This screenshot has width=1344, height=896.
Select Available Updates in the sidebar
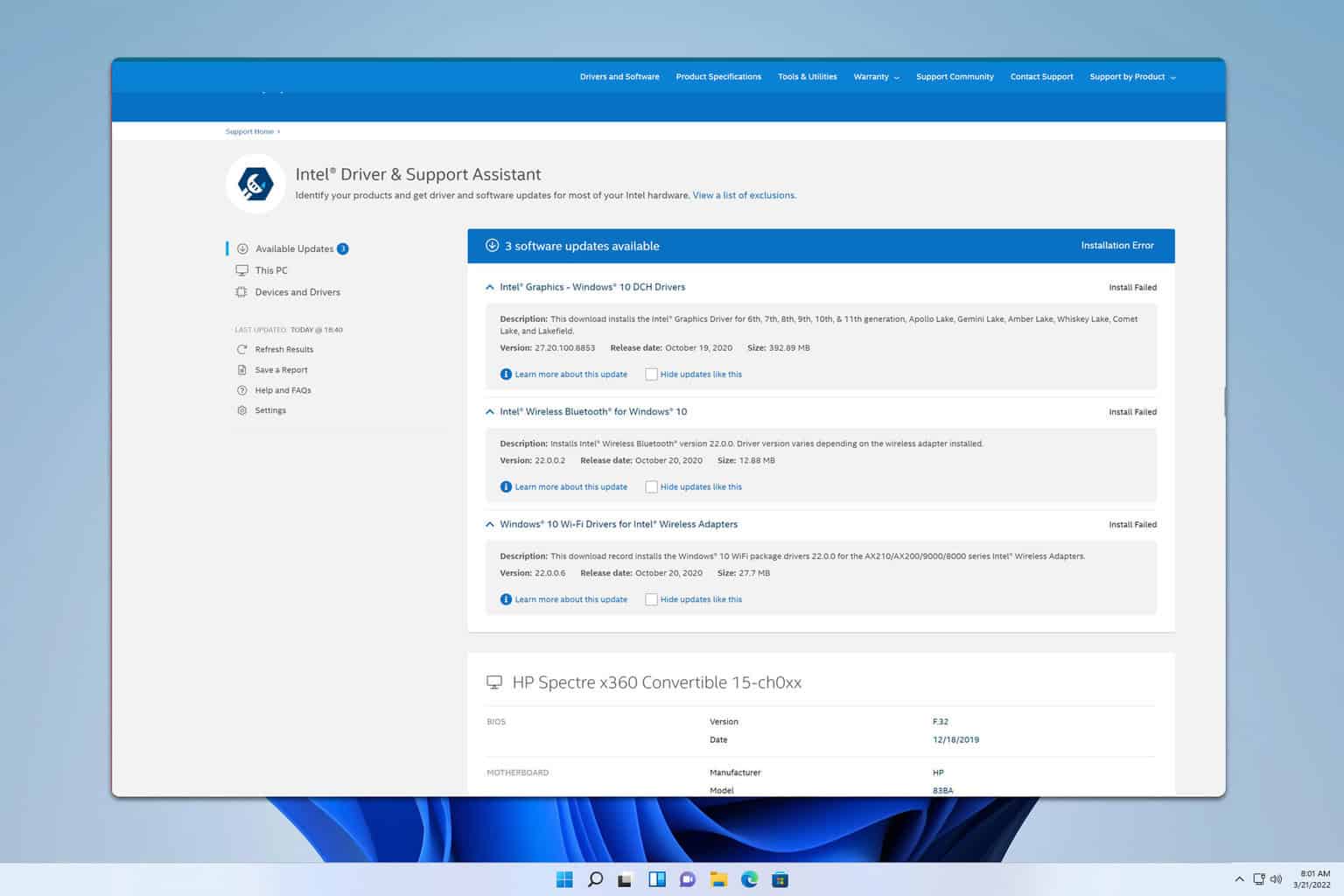point(294,248)
